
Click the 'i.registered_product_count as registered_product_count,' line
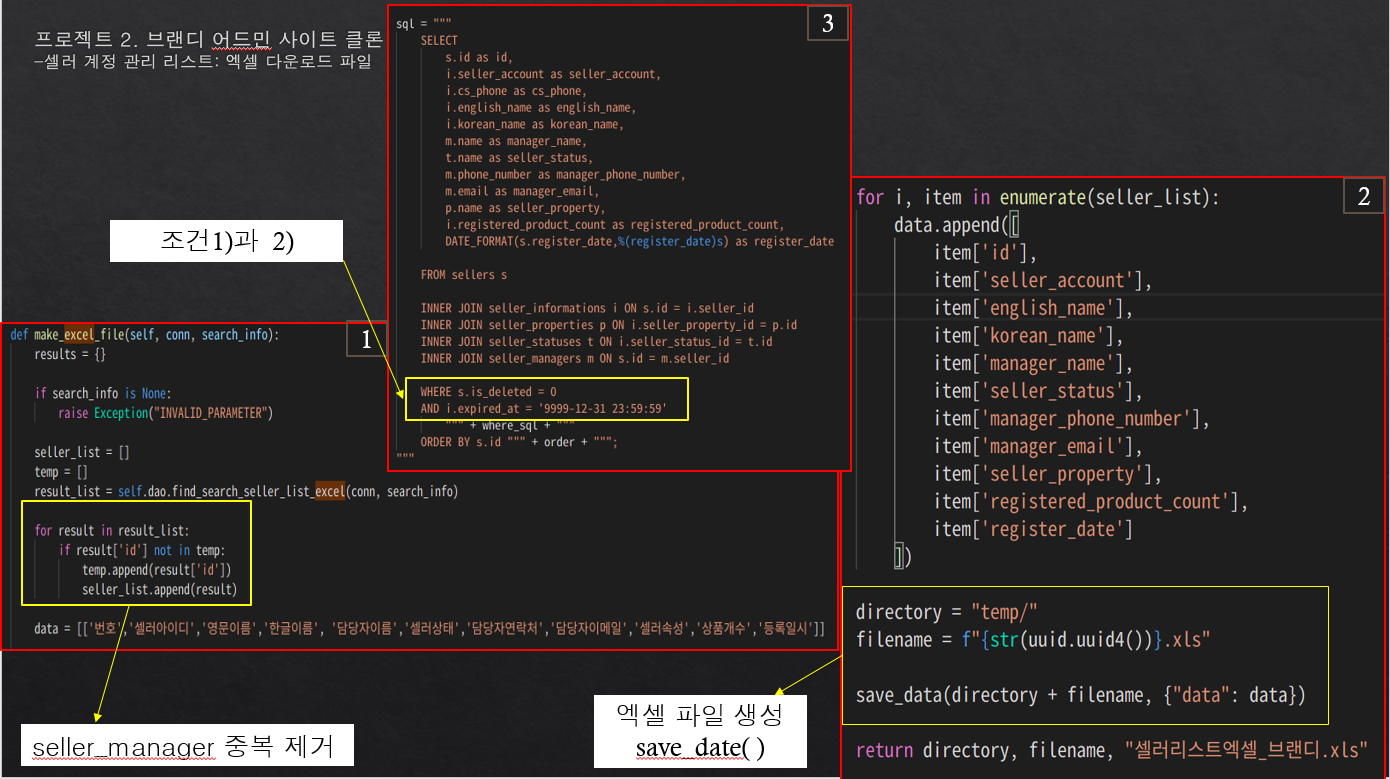615,224
